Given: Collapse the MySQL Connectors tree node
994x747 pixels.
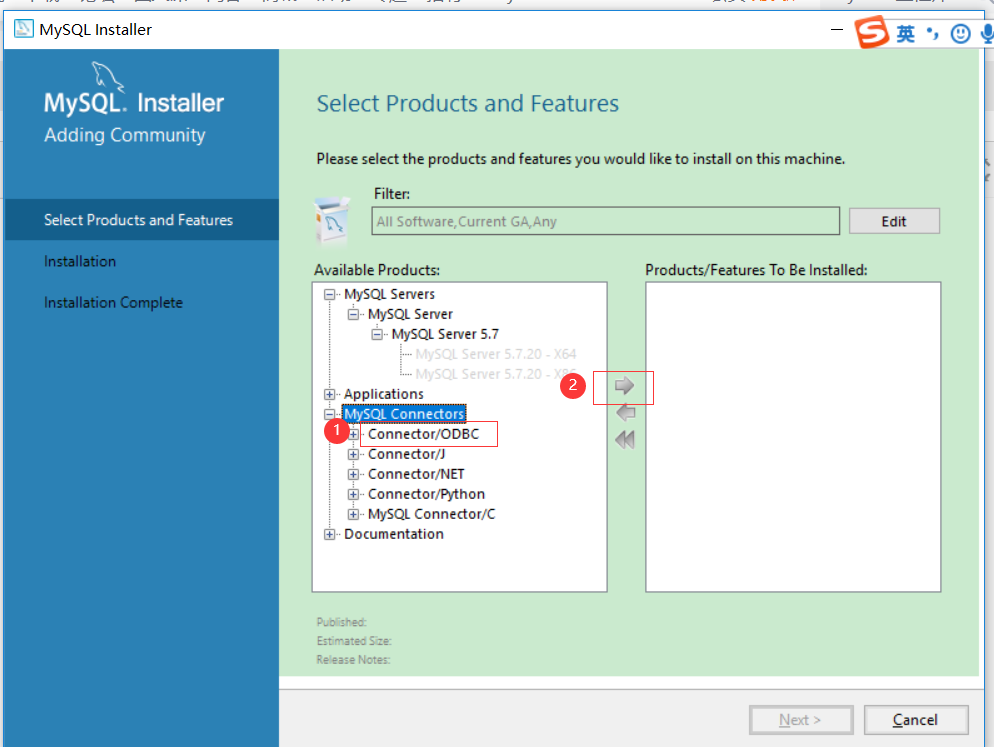Looking at the screenshot, I should pyautogui.click(x=329, y=414).
